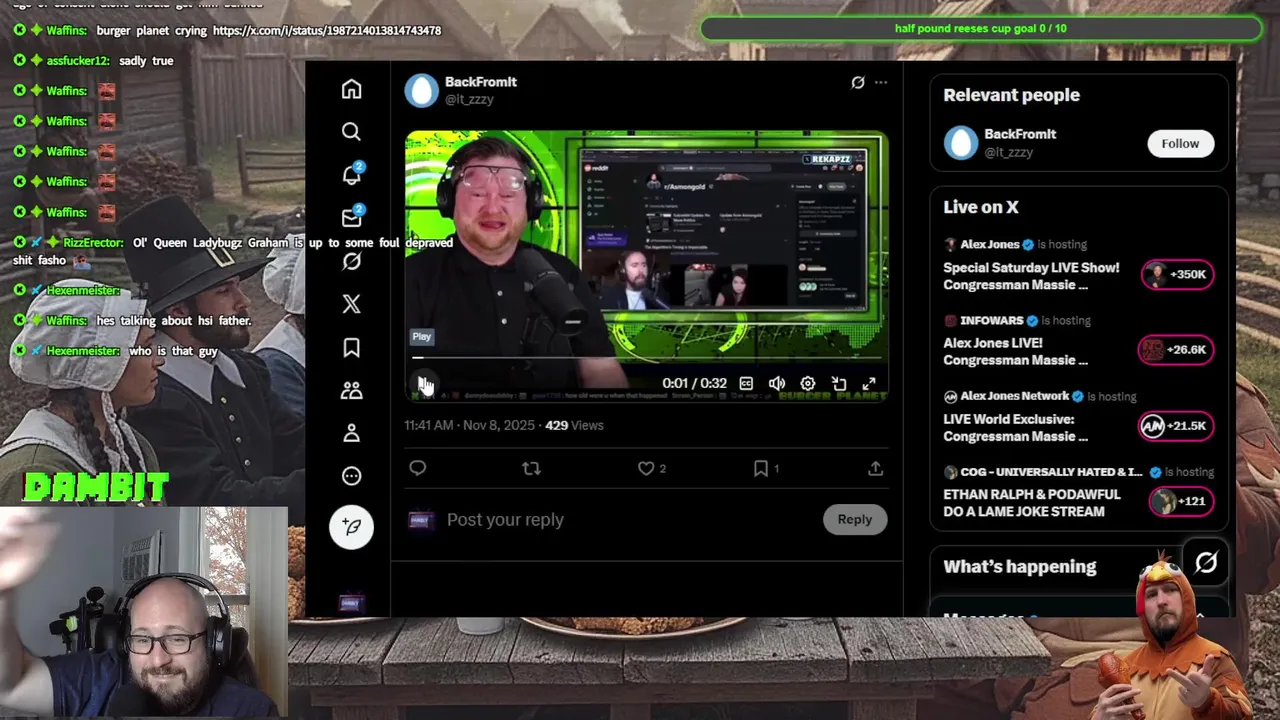
Task: Repost the BackFromIt post
Action: point(531,468)
